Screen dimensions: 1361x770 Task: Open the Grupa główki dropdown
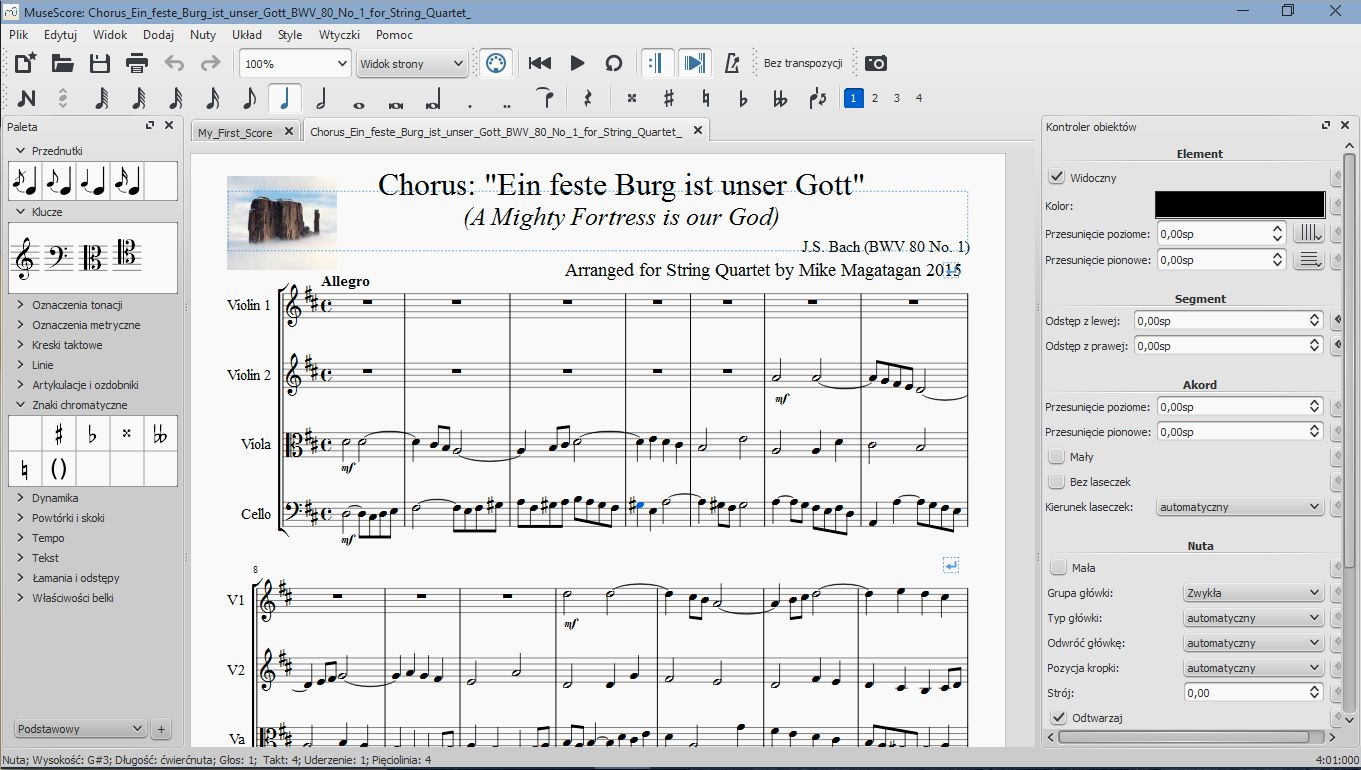click(x=1253, y=593)
